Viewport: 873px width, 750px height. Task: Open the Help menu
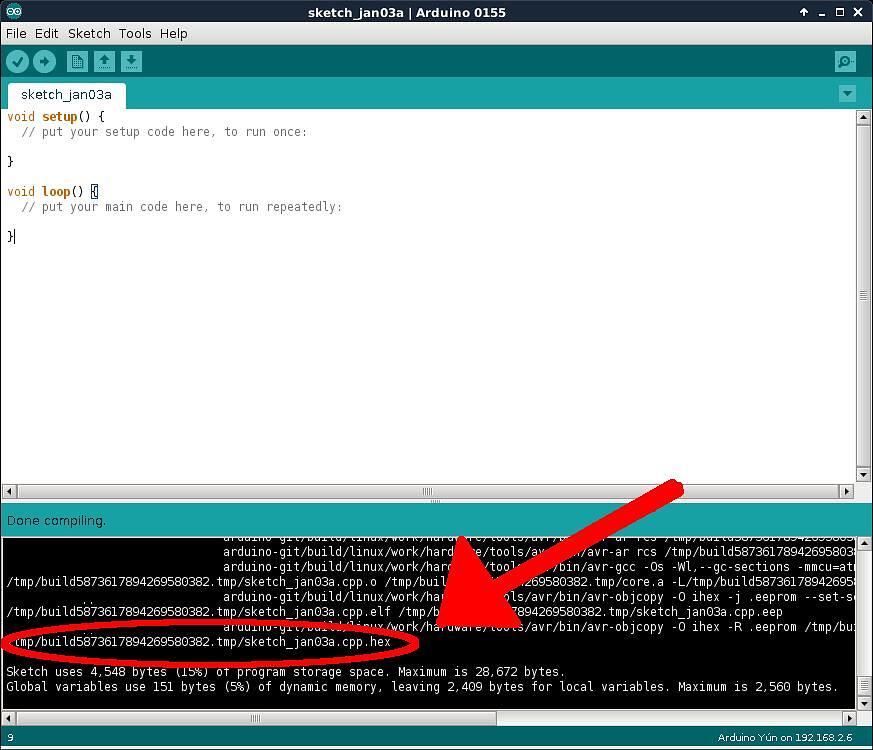(173, 33)
